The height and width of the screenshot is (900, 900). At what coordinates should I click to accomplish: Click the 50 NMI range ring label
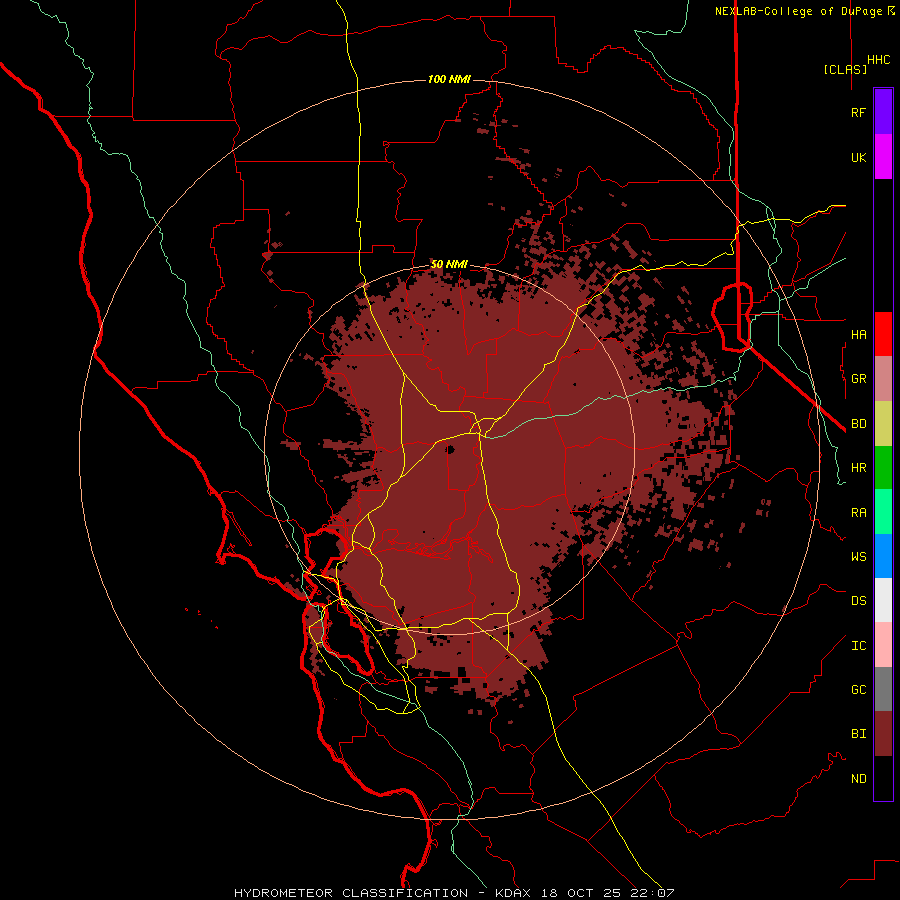tap(449, 264)
